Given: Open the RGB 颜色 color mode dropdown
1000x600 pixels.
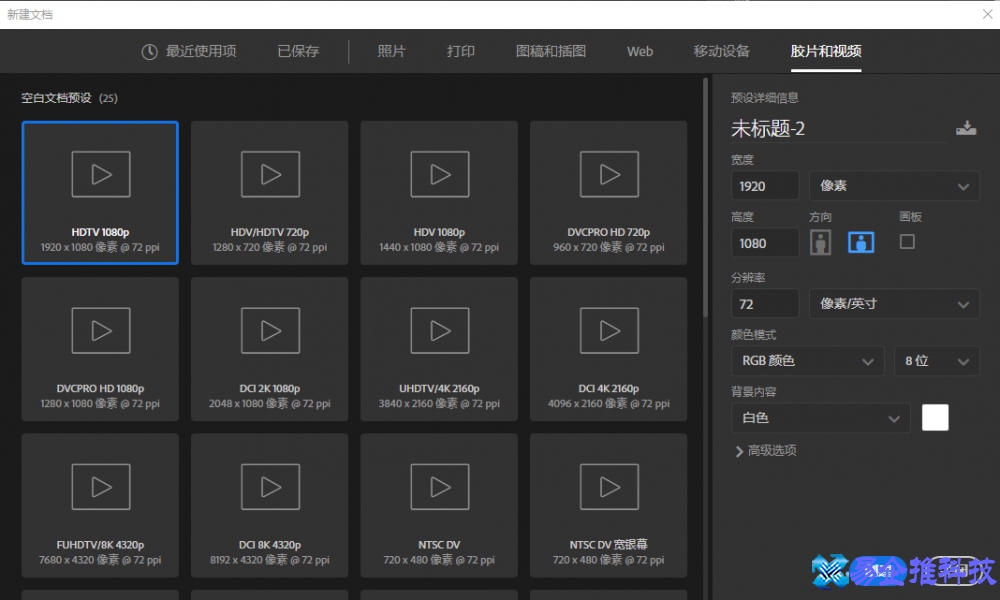Looking at the screenshot, I should [x=807, y=361].
